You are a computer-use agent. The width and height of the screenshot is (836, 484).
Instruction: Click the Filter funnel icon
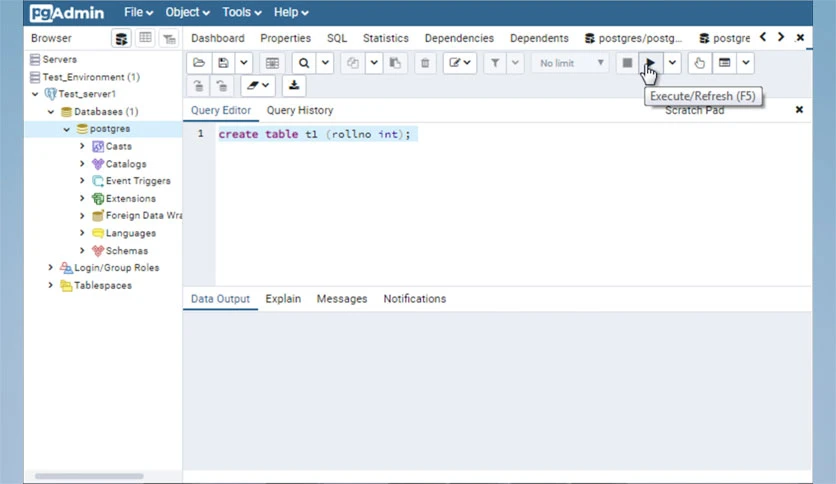point(495,63)
